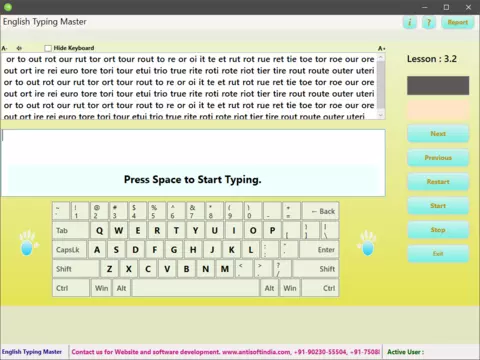Click the A+ increase font size icon
Viewport: 480px width, 360px height.
tap(381, 49)
